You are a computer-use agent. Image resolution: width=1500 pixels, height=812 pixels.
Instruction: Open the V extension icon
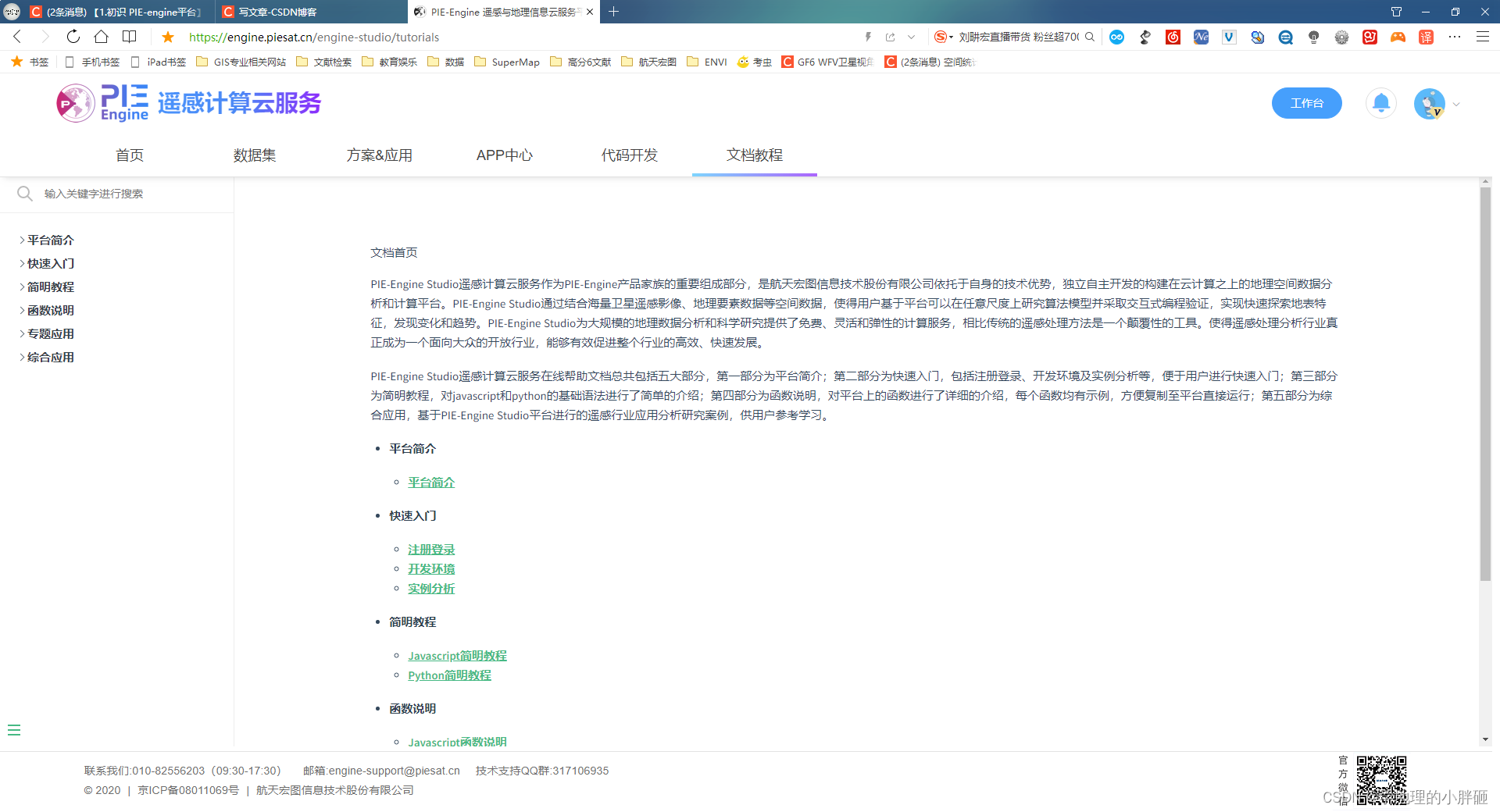[1230, 37]
